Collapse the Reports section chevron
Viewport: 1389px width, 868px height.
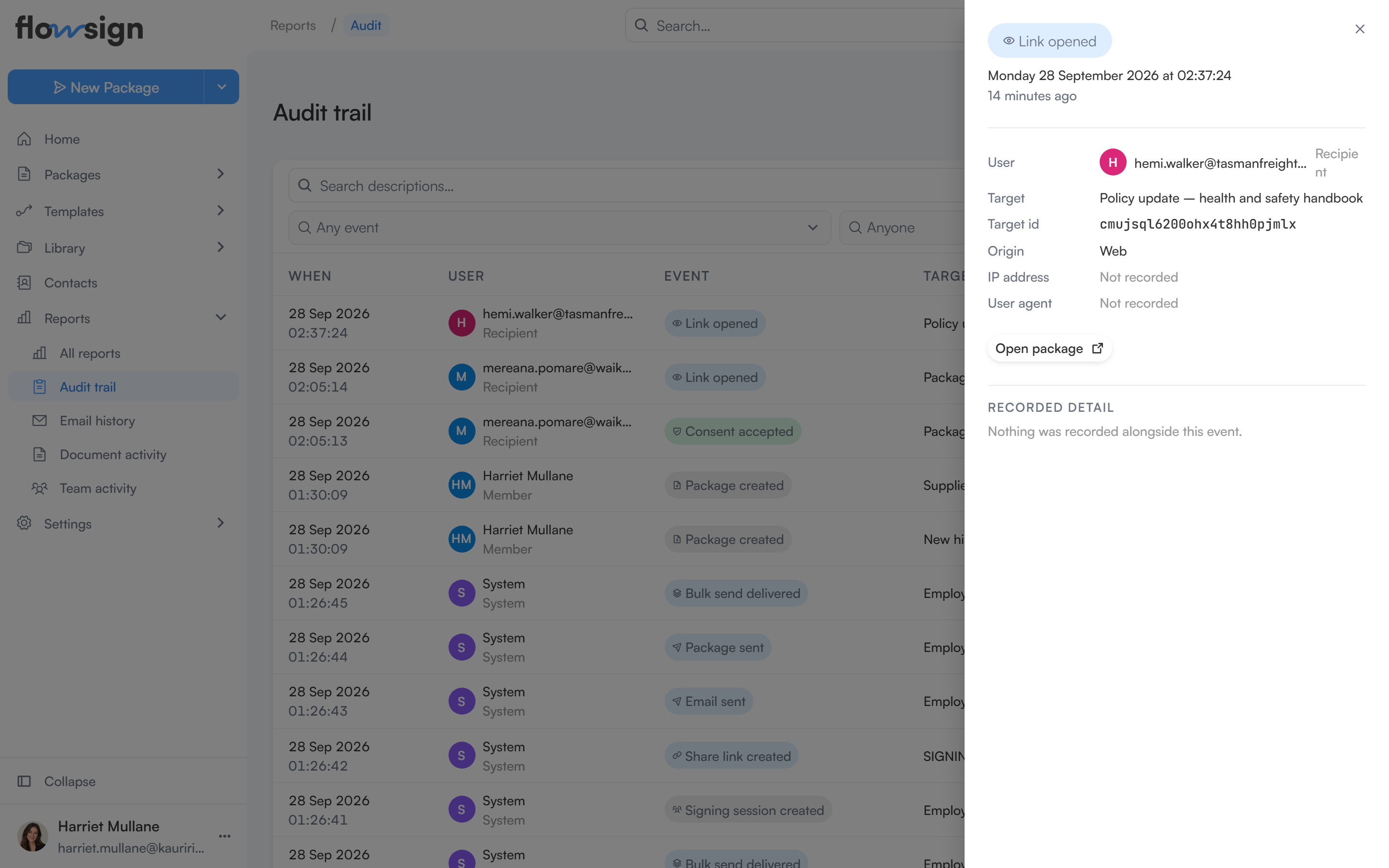[x=220, y=317]
